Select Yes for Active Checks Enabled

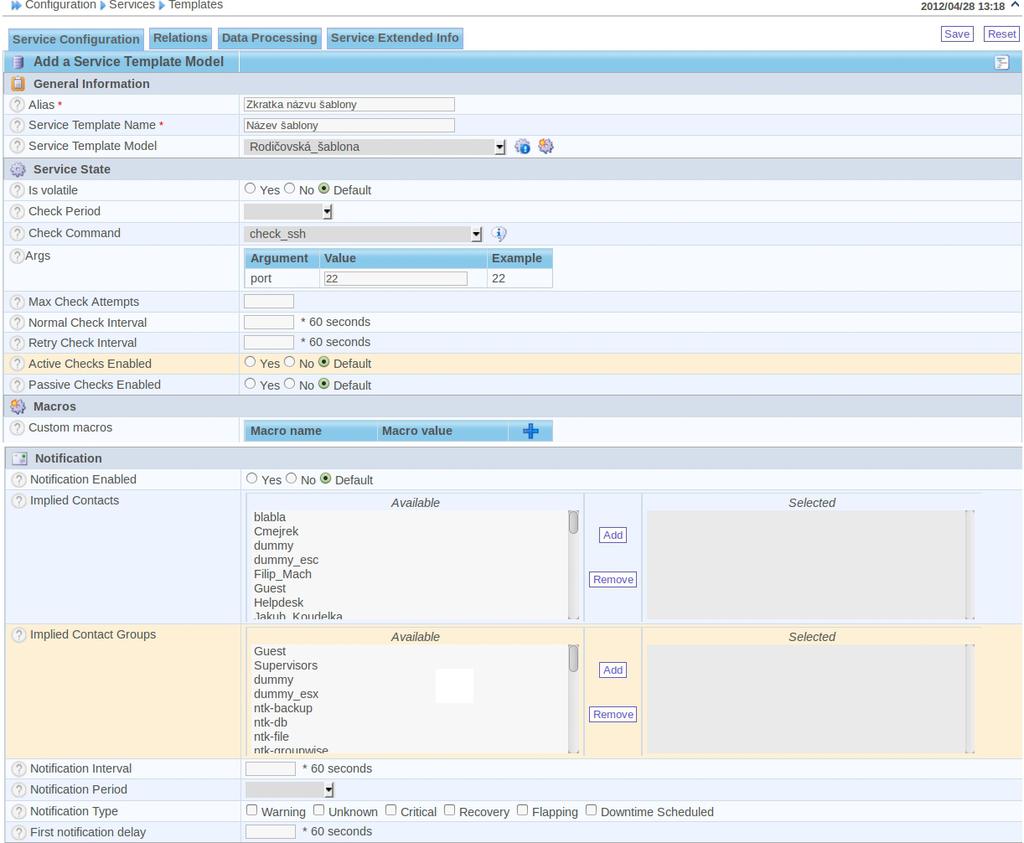tap(250, 362)
